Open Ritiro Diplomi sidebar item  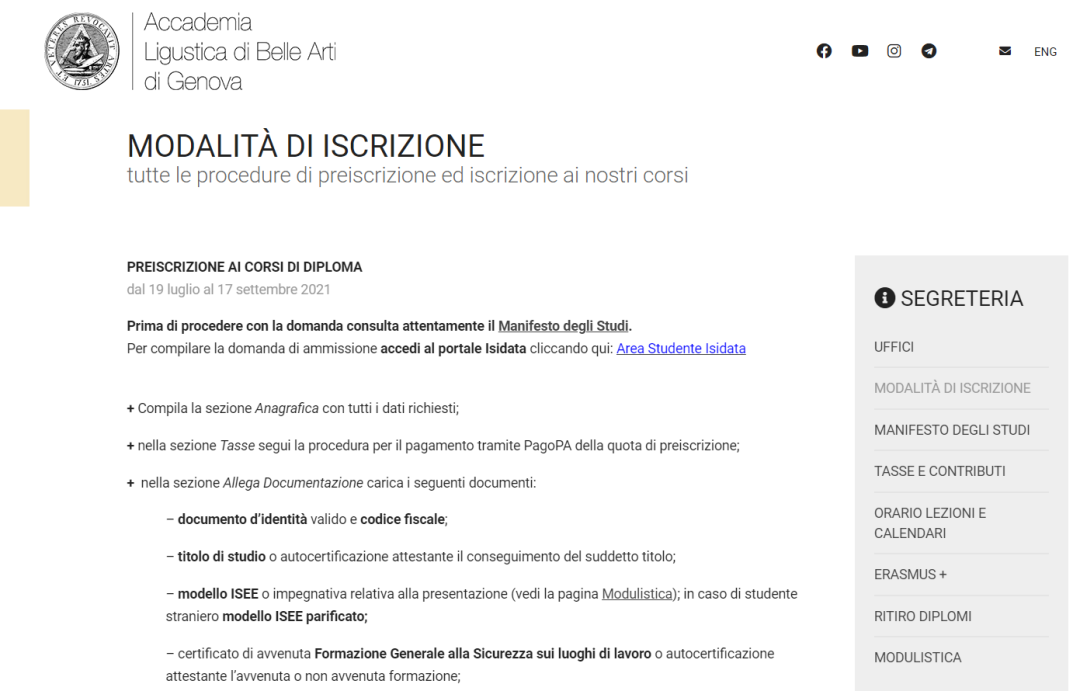[922, 616]
